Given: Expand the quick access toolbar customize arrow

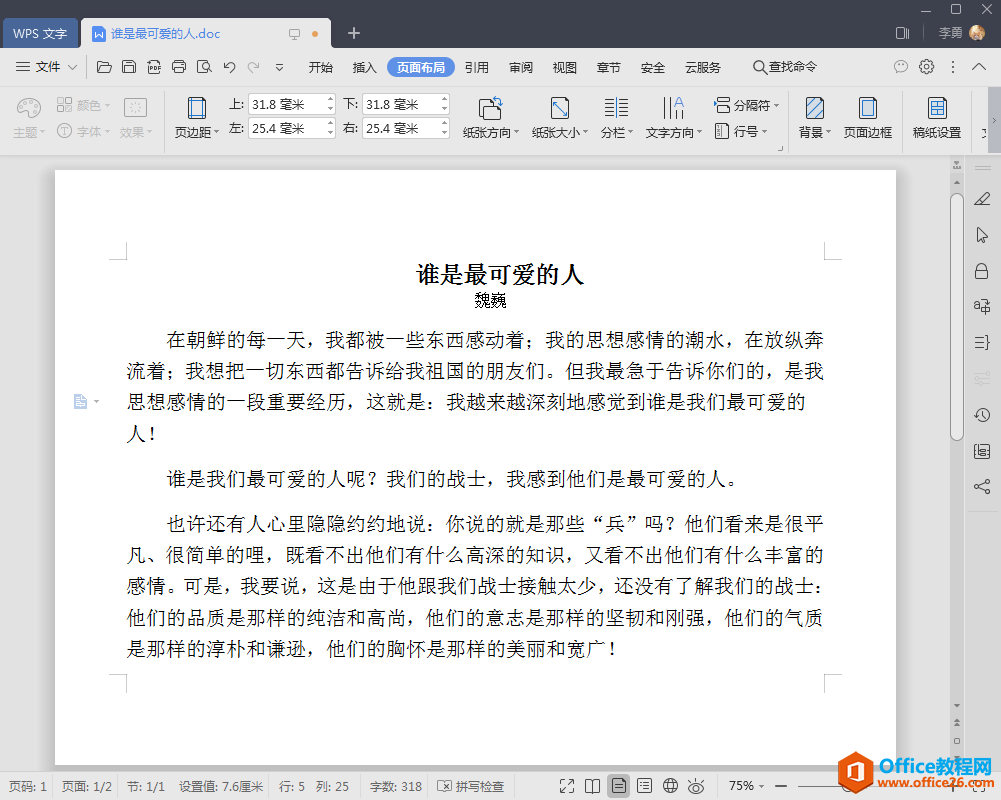Looking at the screenshot, I should (x=279, y=67).
